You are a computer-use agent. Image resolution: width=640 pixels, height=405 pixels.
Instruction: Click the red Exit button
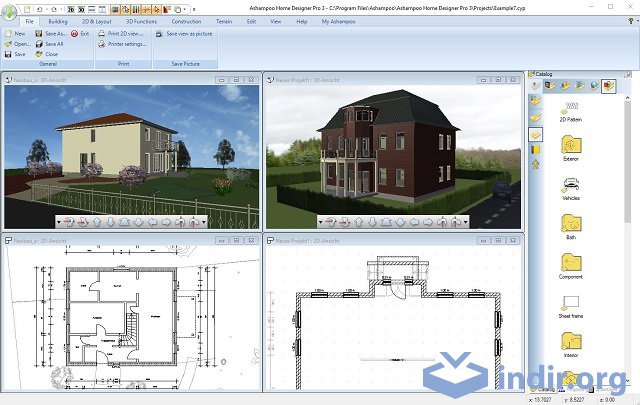point(80,33)
